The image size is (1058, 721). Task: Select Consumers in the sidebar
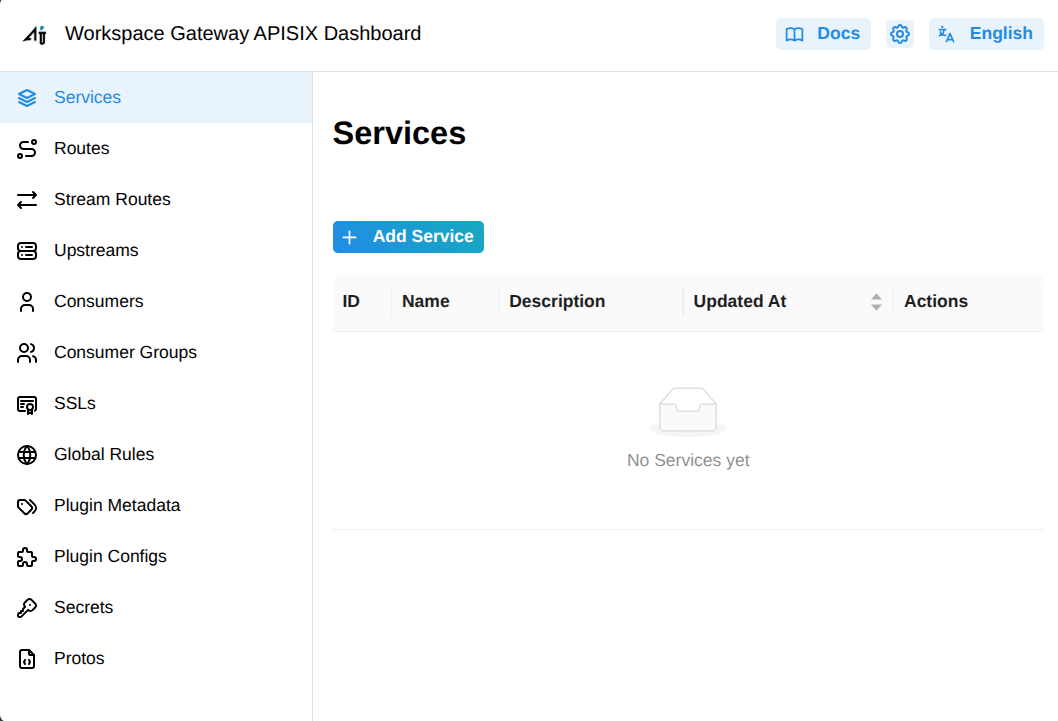point(156,301)
